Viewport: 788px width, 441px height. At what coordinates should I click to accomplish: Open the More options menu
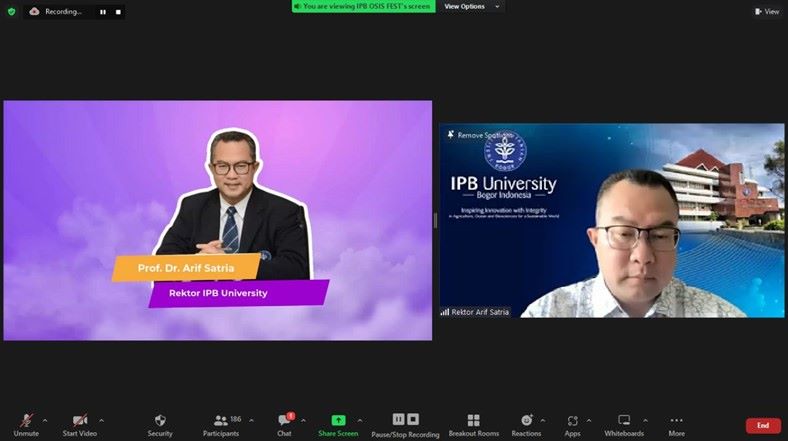coord(676,424)
